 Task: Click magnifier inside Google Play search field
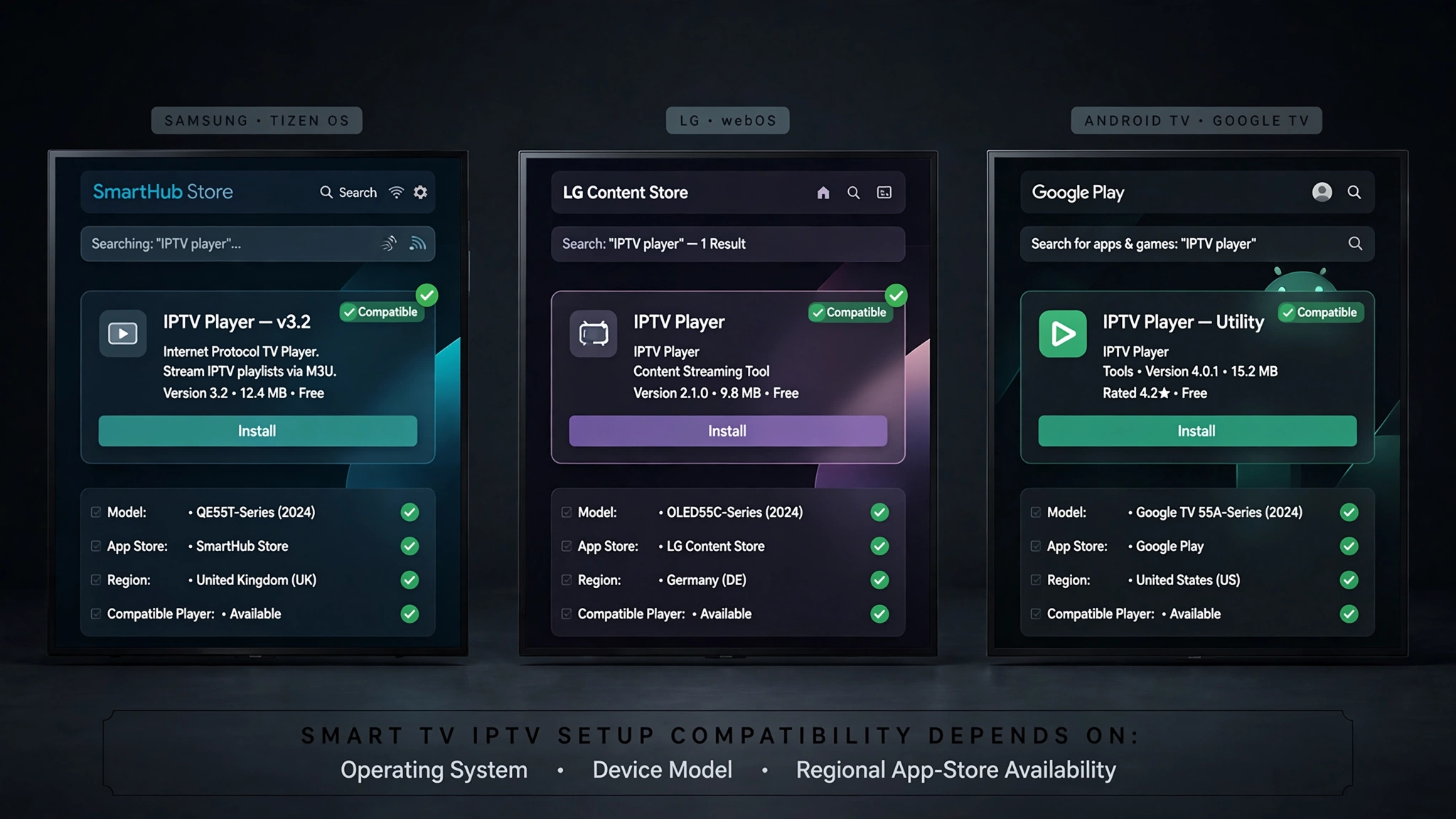point(1356,244)
